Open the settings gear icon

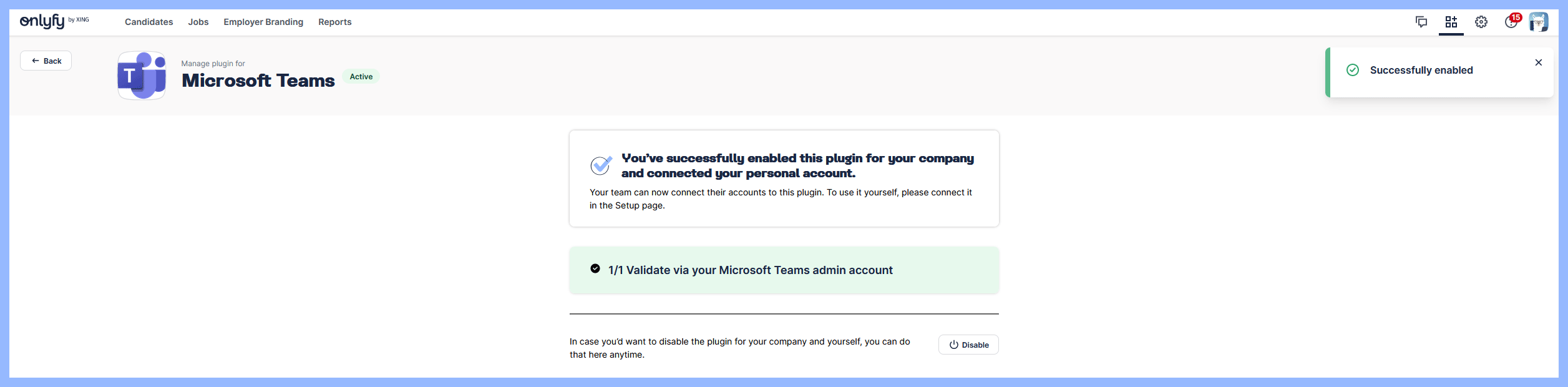pos(1481,21)
